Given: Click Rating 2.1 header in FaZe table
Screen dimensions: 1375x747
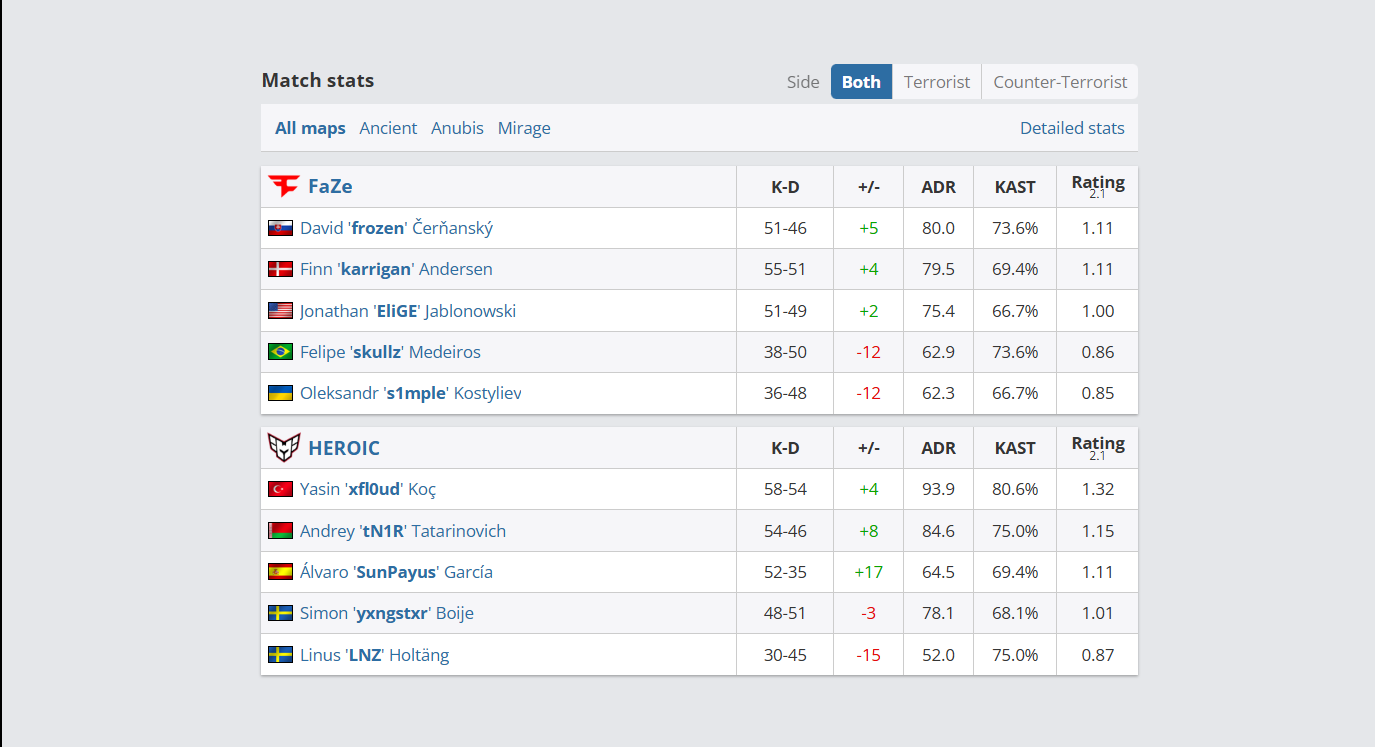Looking at the screenshot, I should tap(1098, 186).
